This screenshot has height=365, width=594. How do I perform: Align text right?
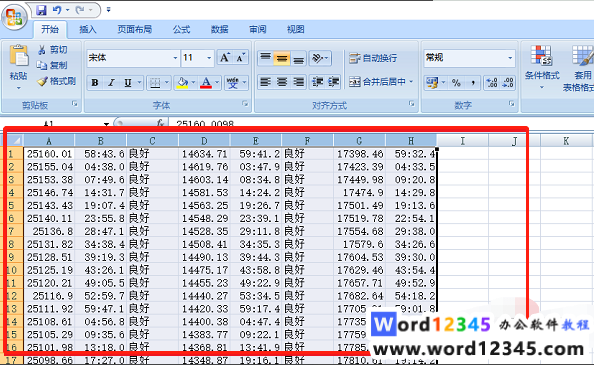tap(299, 82)
